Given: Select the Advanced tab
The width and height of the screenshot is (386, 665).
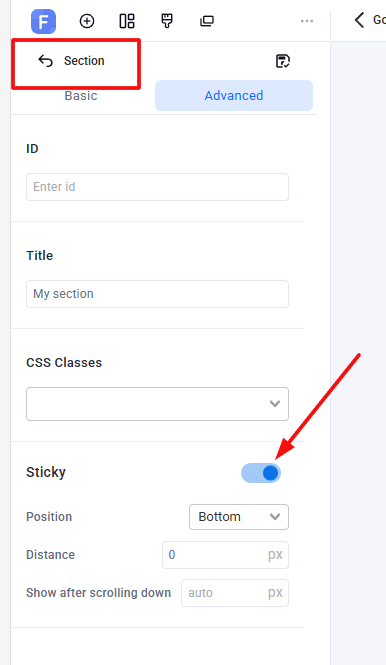Looking at the screenshot, I should tap(234, 96).
